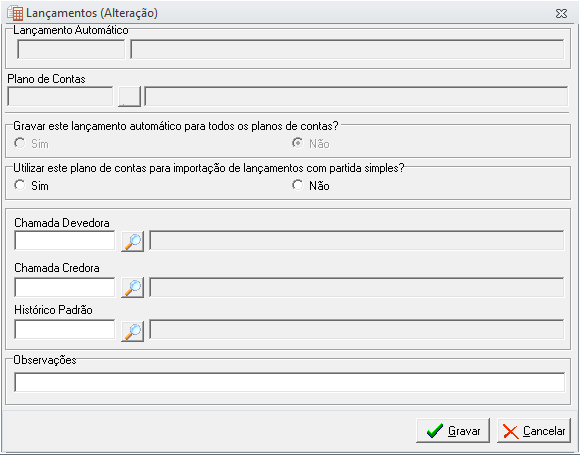Click the Chamada Devedora code input field
This screenshot has width=580, height=455.
coord(65,240)
